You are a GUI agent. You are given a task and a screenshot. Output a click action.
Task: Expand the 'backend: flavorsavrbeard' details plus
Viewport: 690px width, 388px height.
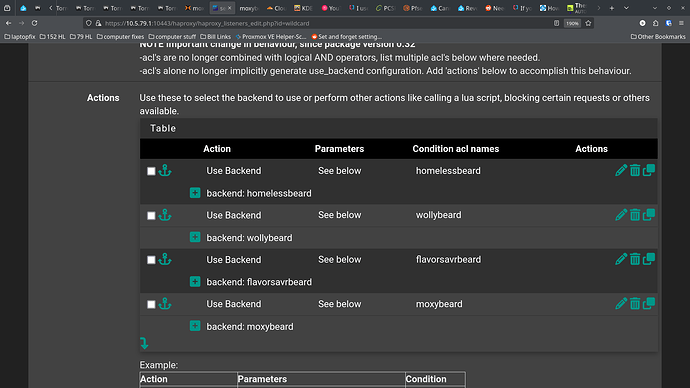click(x=195, y=282)
